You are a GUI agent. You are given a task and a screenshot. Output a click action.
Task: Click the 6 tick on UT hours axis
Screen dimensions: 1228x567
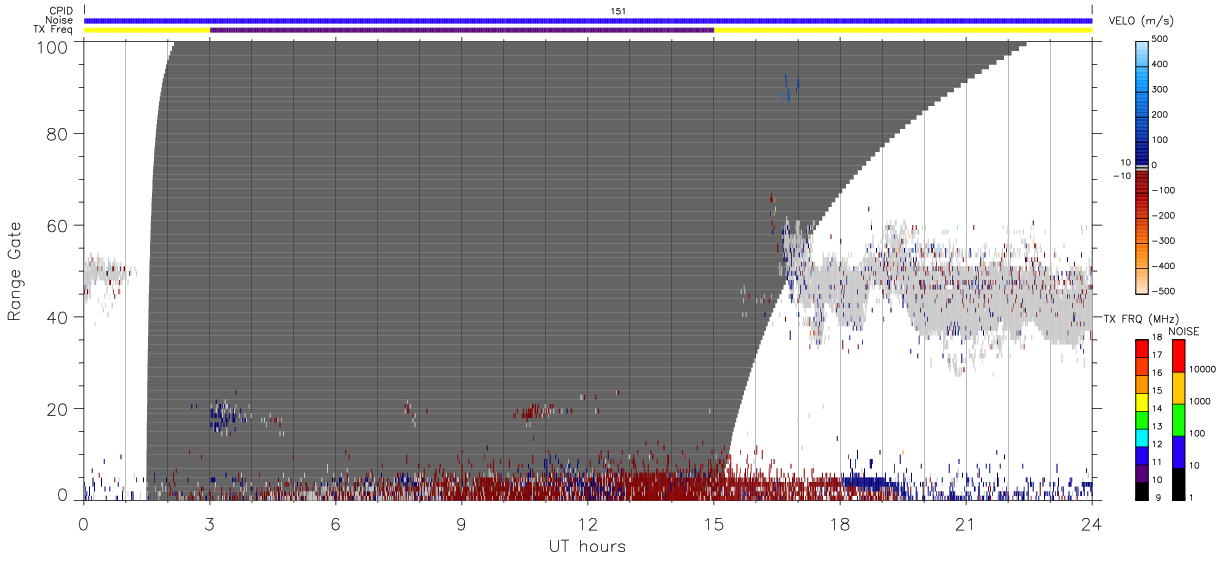coord(336,523)
